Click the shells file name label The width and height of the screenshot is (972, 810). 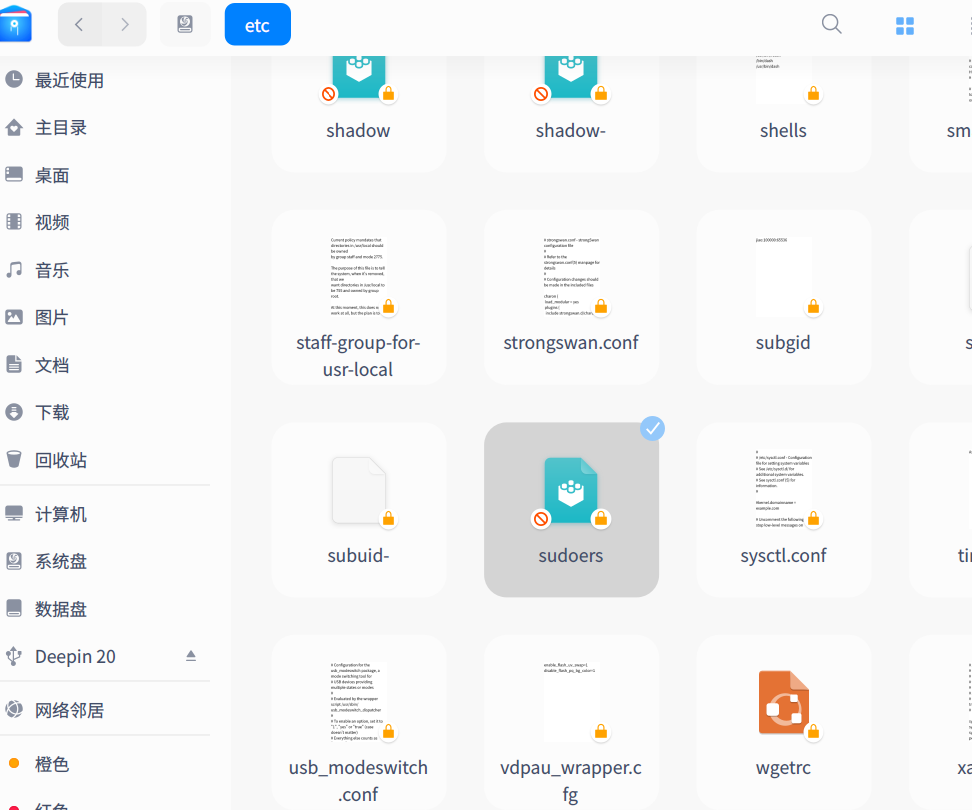click(784, 130)
